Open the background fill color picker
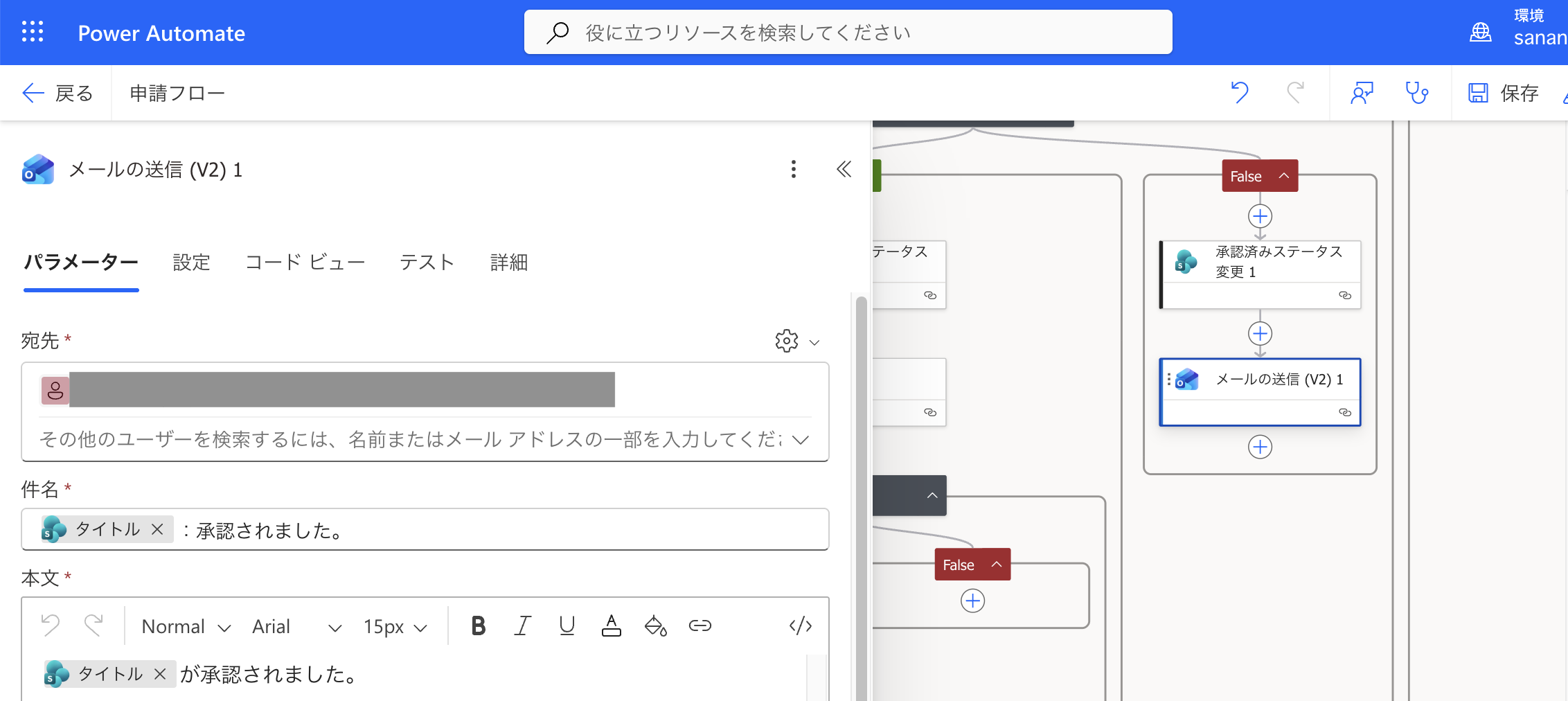The image size is (1568, 701). (655, 626)
